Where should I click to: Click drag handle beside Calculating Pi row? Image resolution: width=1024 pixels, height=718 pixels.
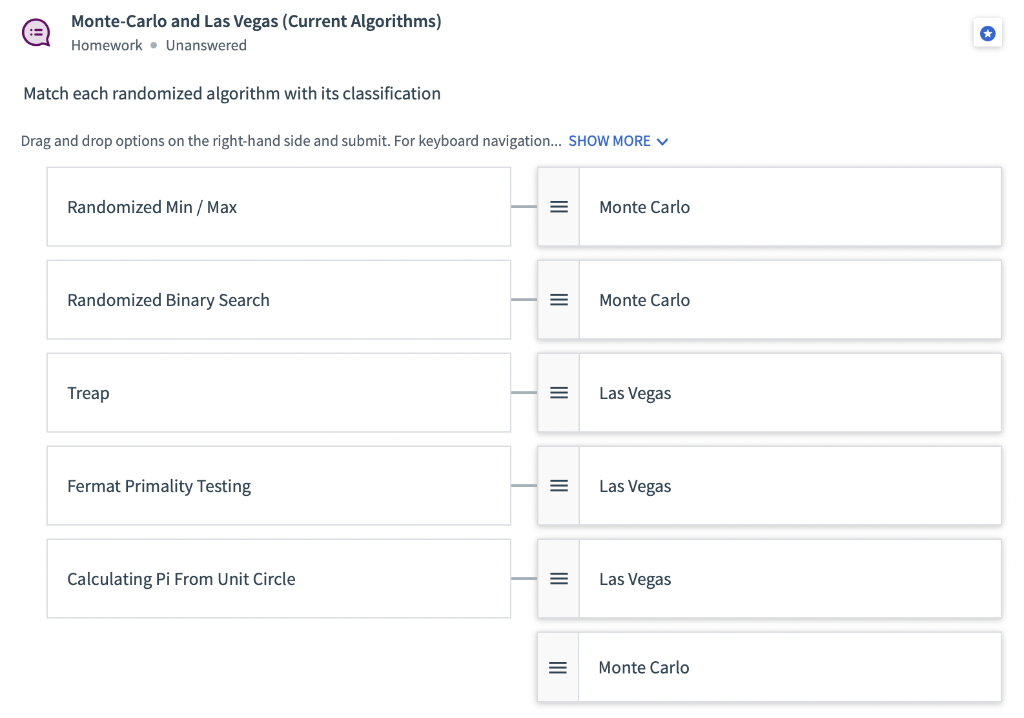click(559, 579)
